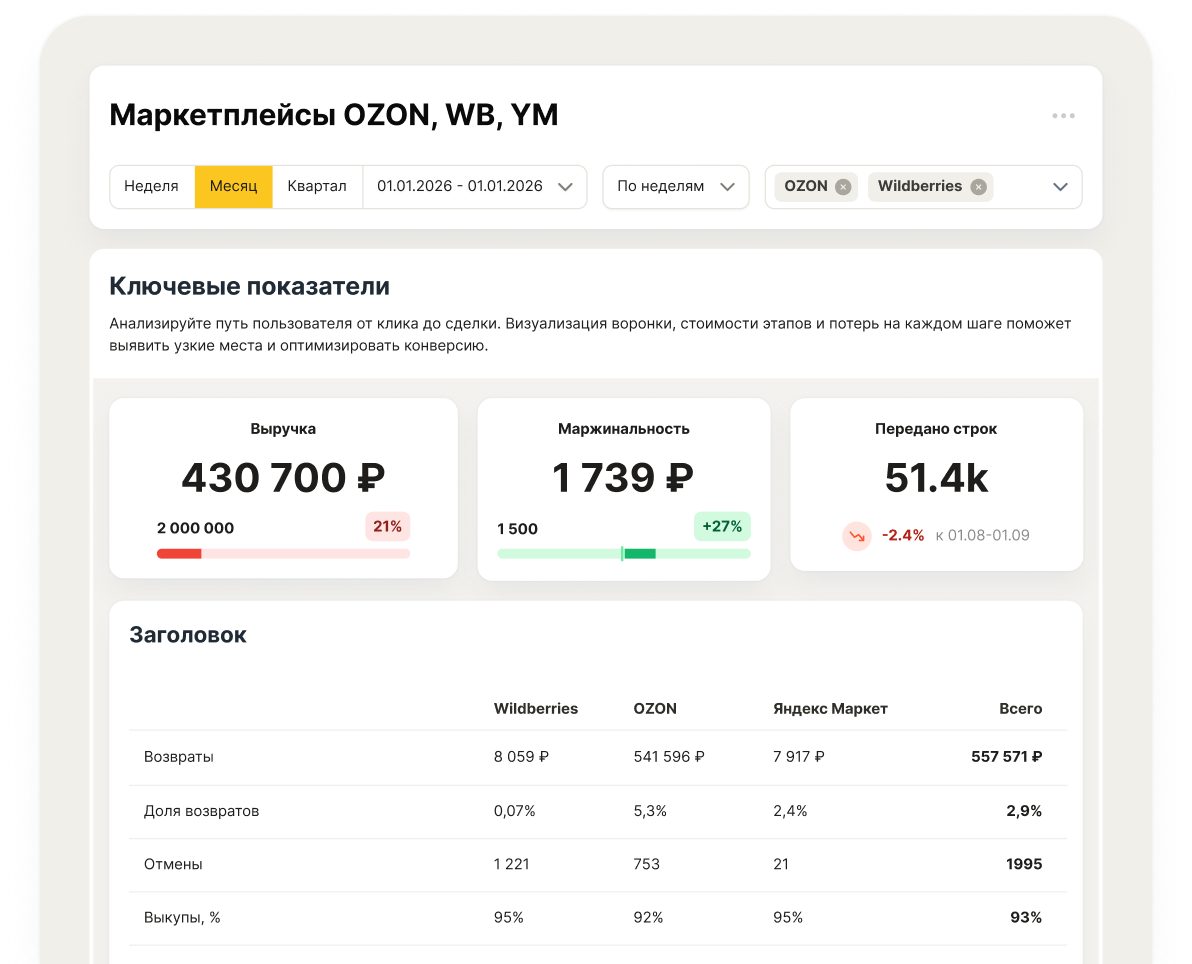The height and width of the screenshot is (964, 1192).
Task: Select the "Квартал" period option
Action: tap(316, 186)
